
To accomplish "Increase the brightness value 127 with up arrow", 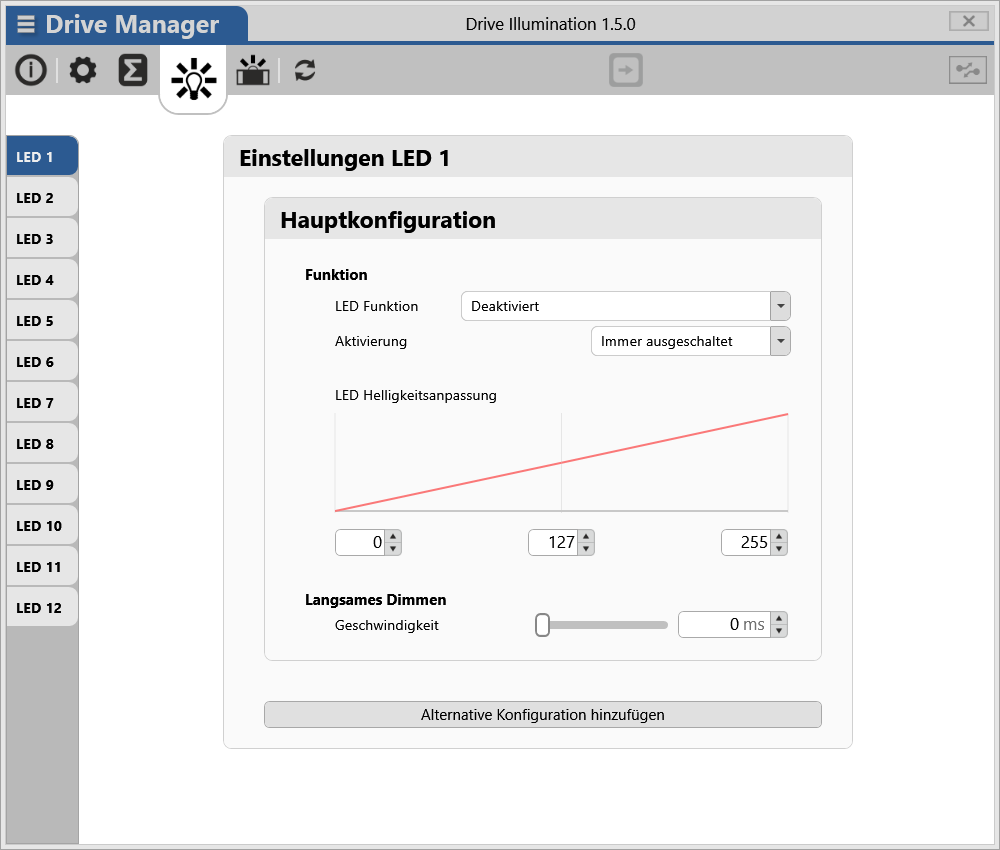I will coord(586,536).
